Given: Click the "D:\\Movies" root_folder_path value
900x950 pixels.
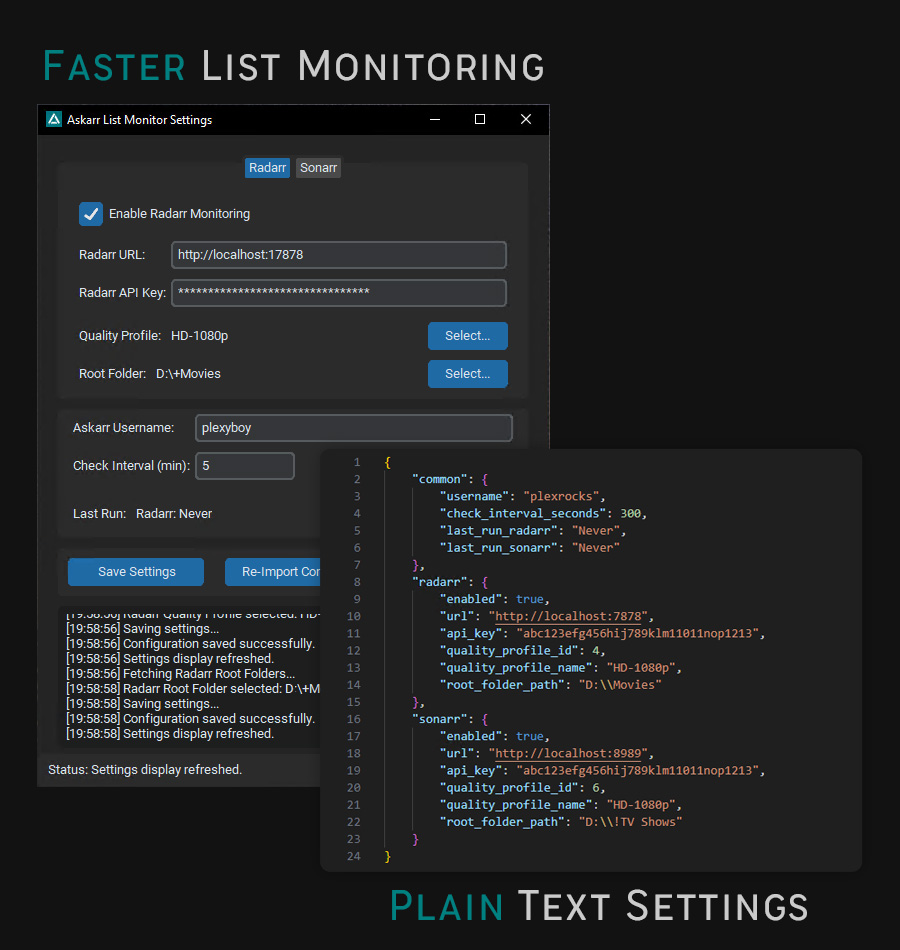Looking at the screenshot, I should [x=620, y=685].
